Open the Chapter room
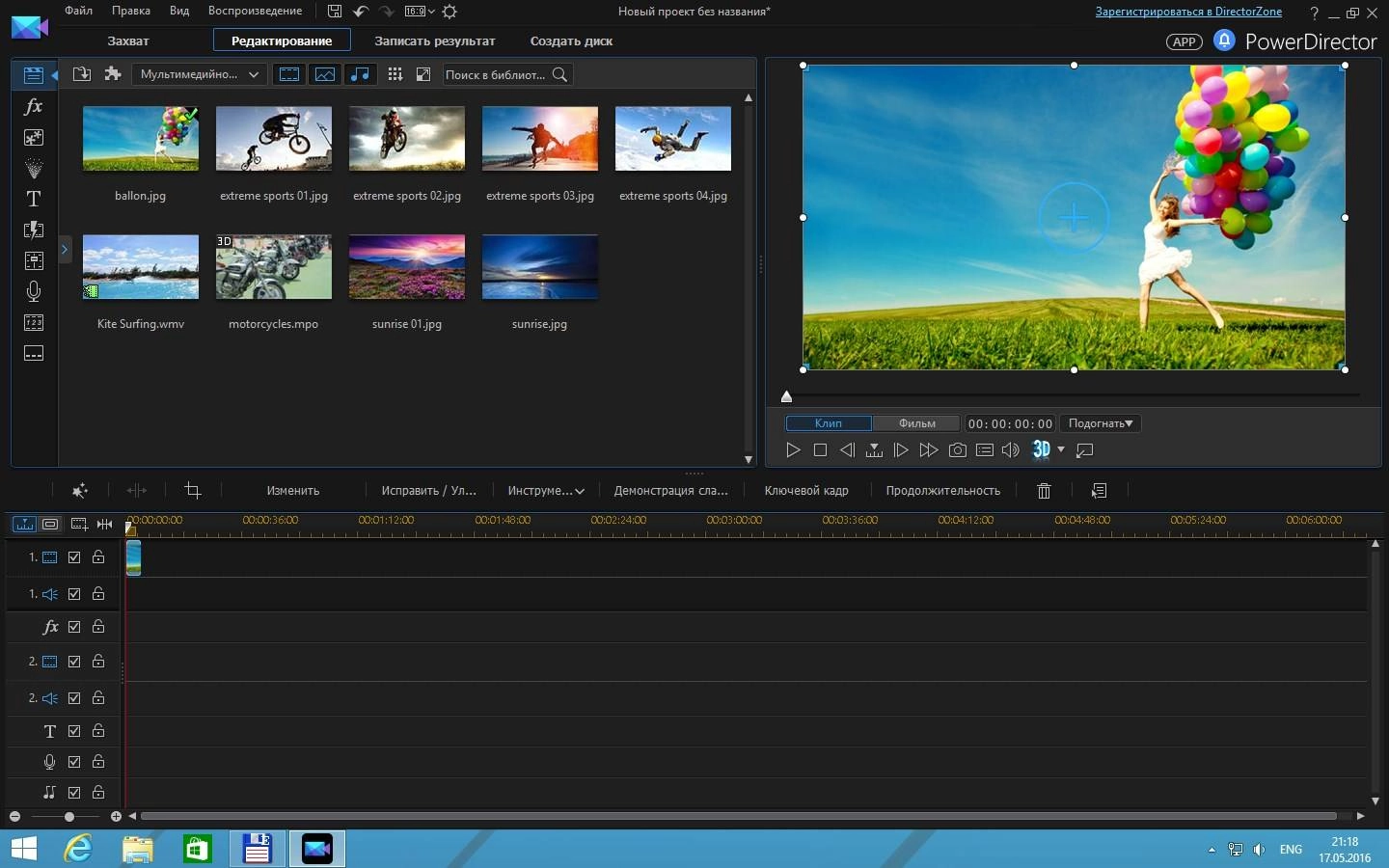The height and width of the screenshot is (868, 1389). (34, 322)
